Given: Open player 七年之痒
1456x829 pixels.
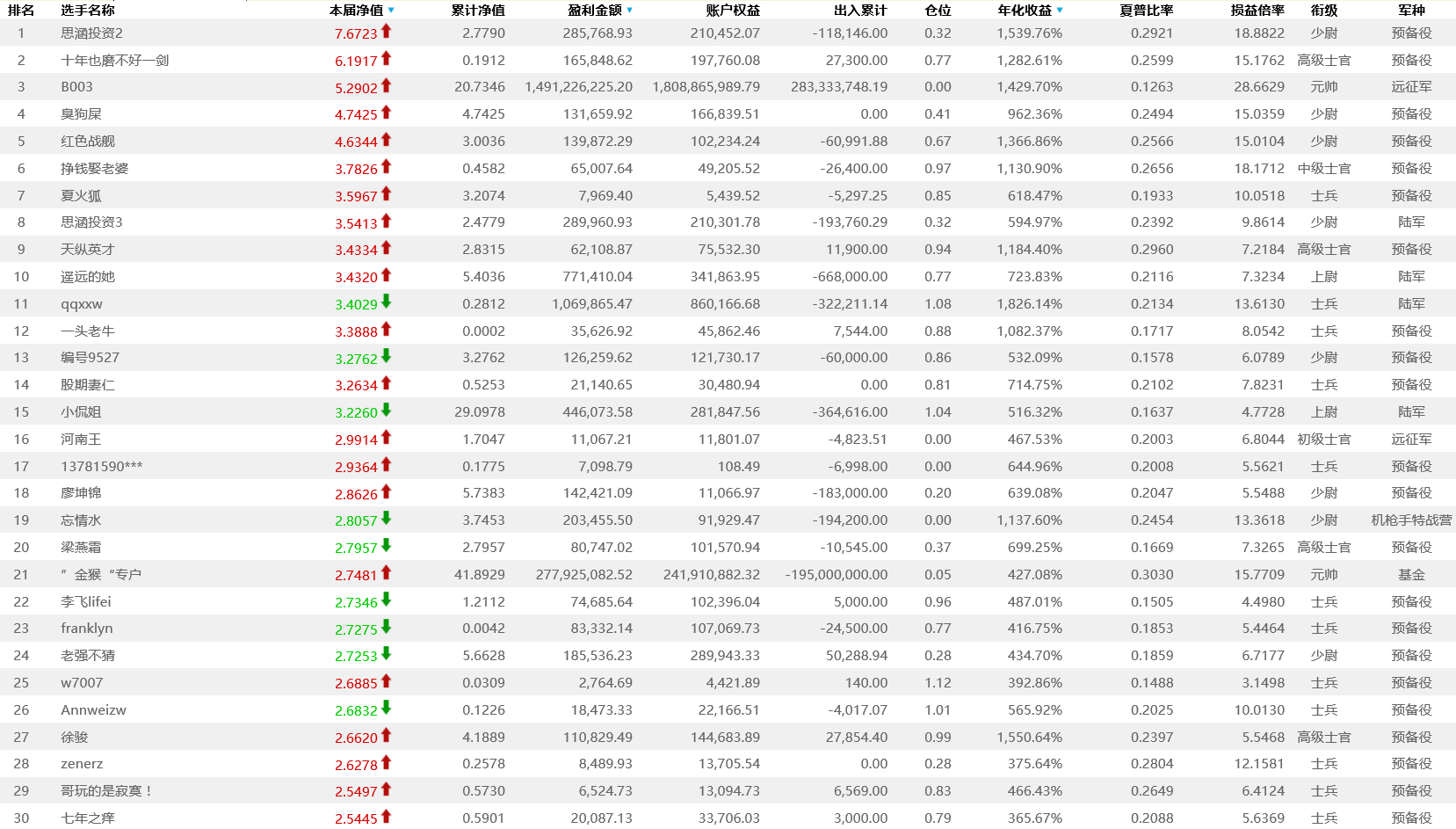Looking at the screenshot, I should tap(88, 818).
